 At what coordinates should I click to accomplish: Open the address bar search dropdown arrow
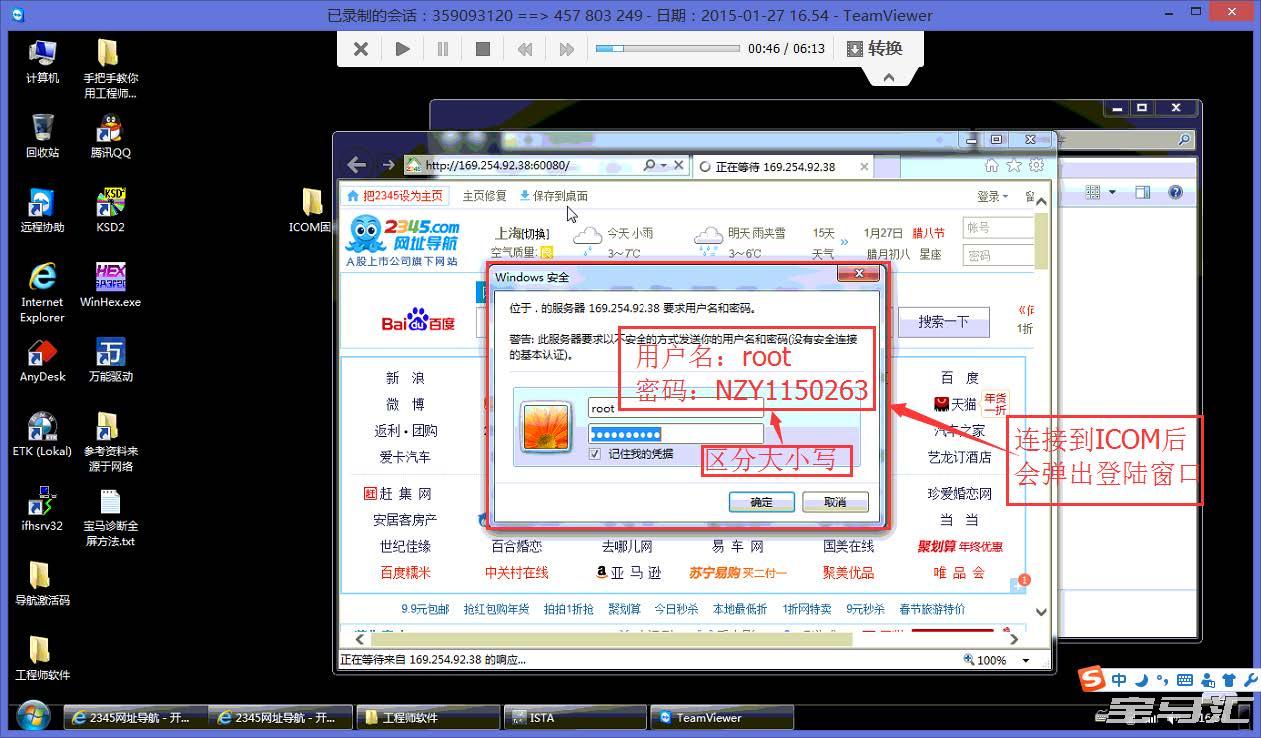click(x=663, y=165)
